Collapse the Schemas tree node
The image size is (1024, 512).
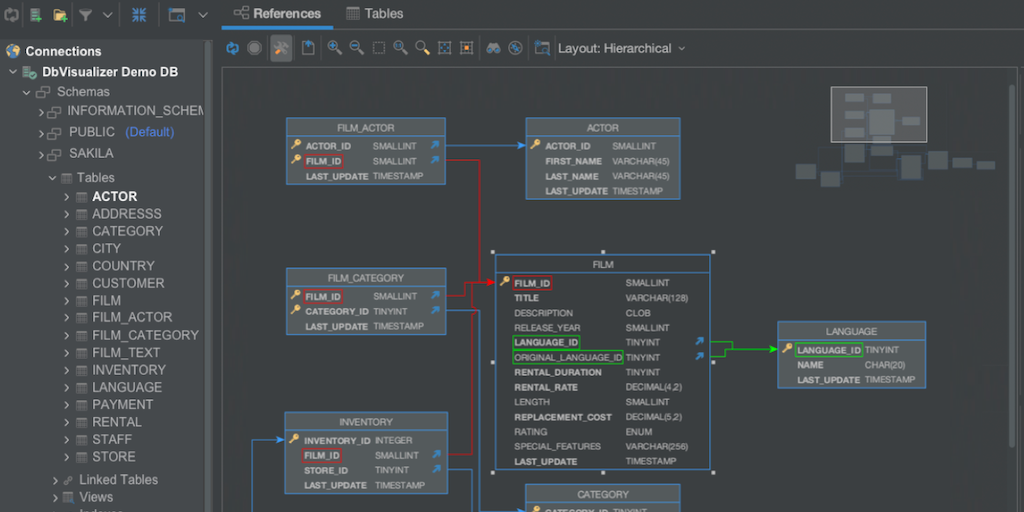tap(28, 92)
